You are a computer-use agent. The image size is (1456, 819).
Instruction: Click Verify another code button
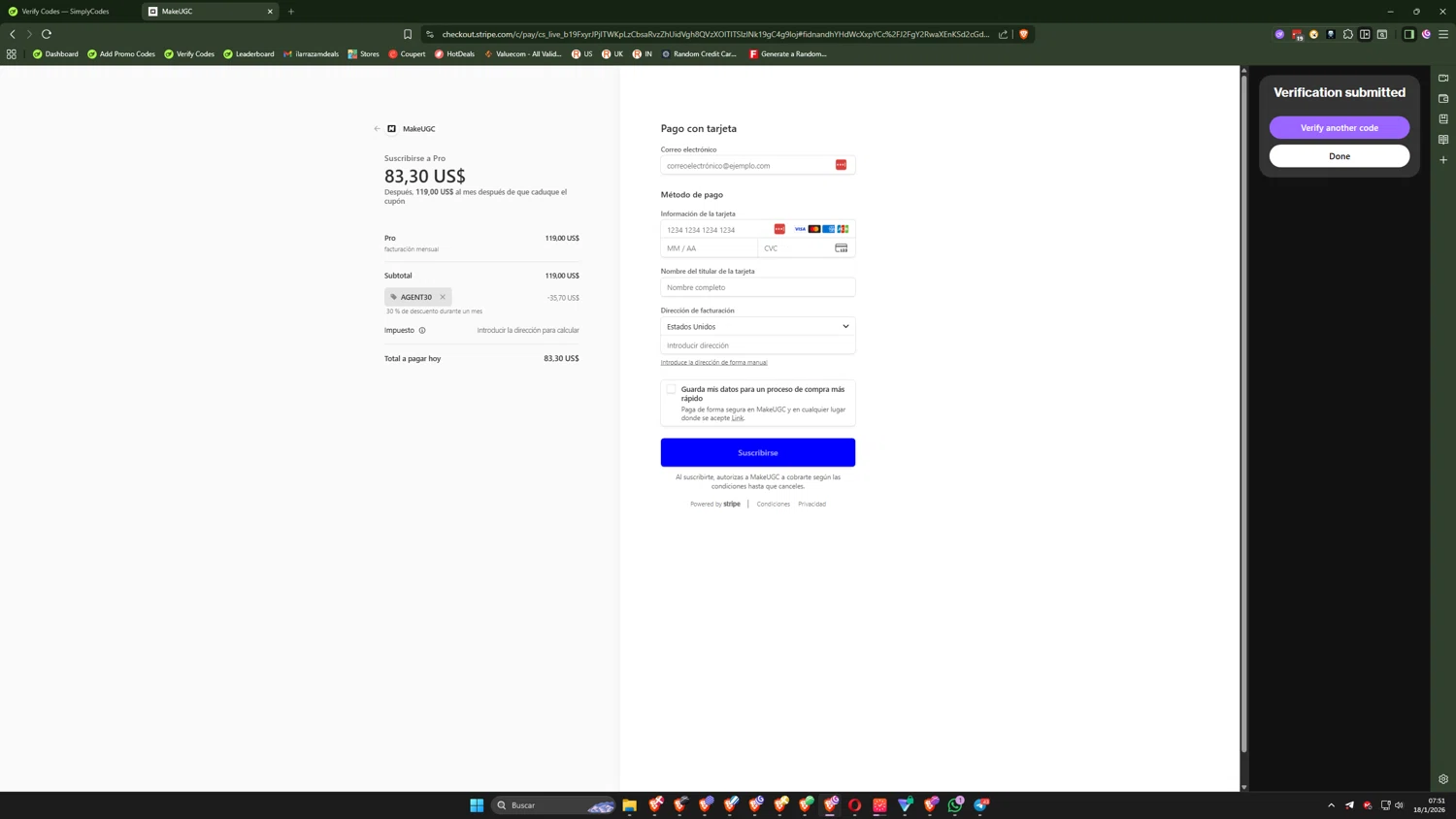point(1340,128)
